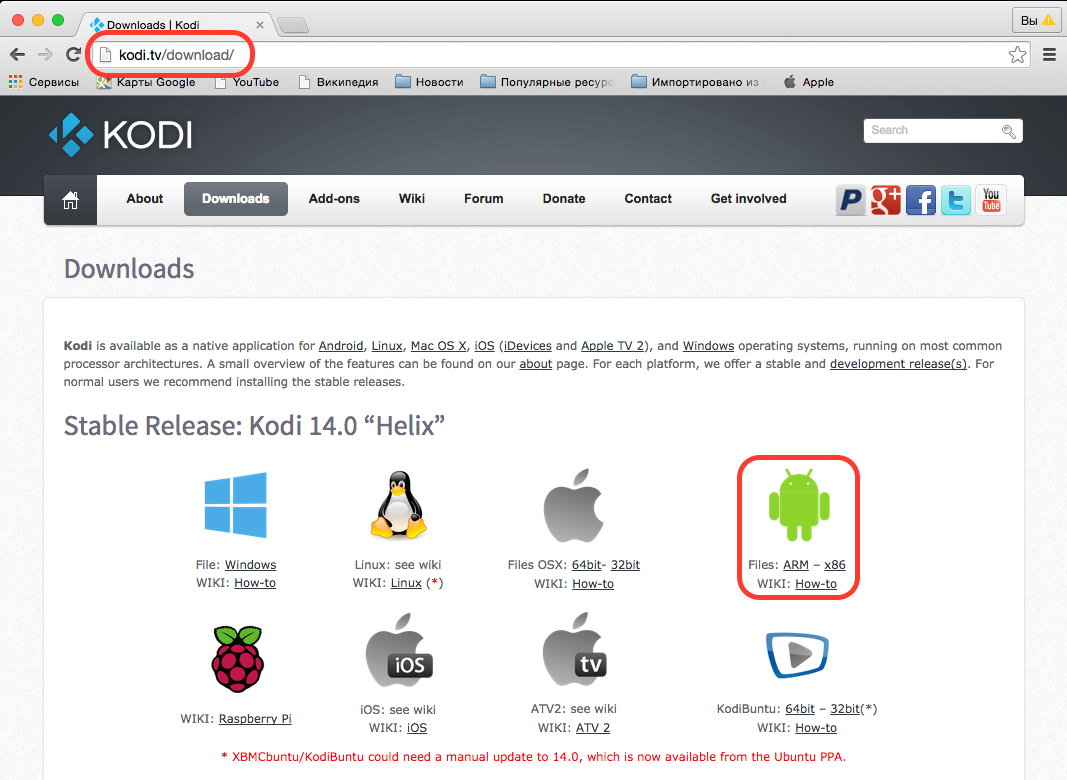
Task: Open the Apple bookmark
Action: tap(809, 82)
